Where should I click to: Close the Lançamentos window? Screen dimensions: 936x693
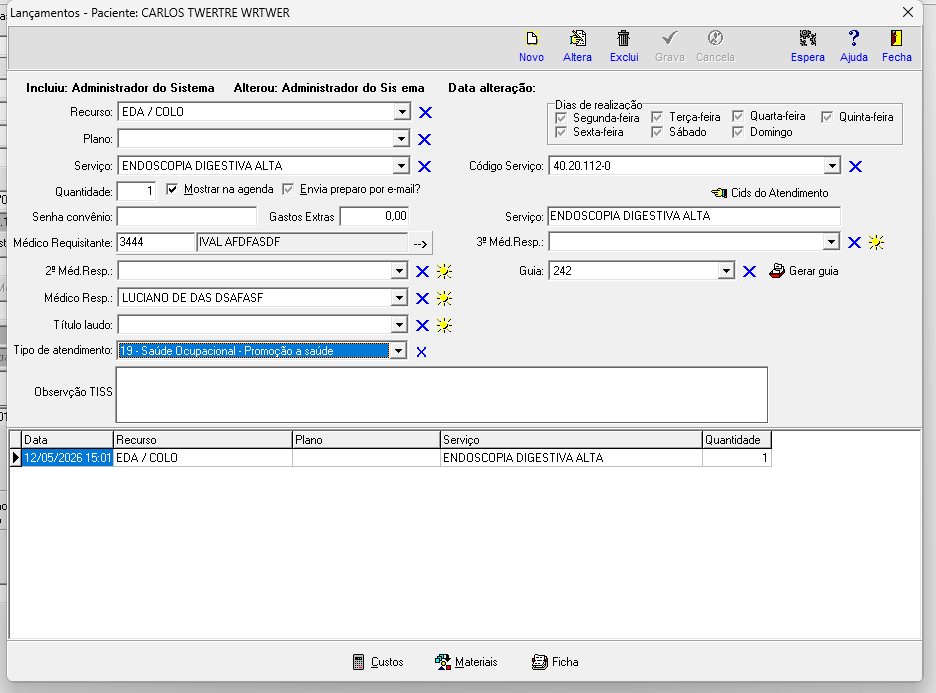coord(908,13)
